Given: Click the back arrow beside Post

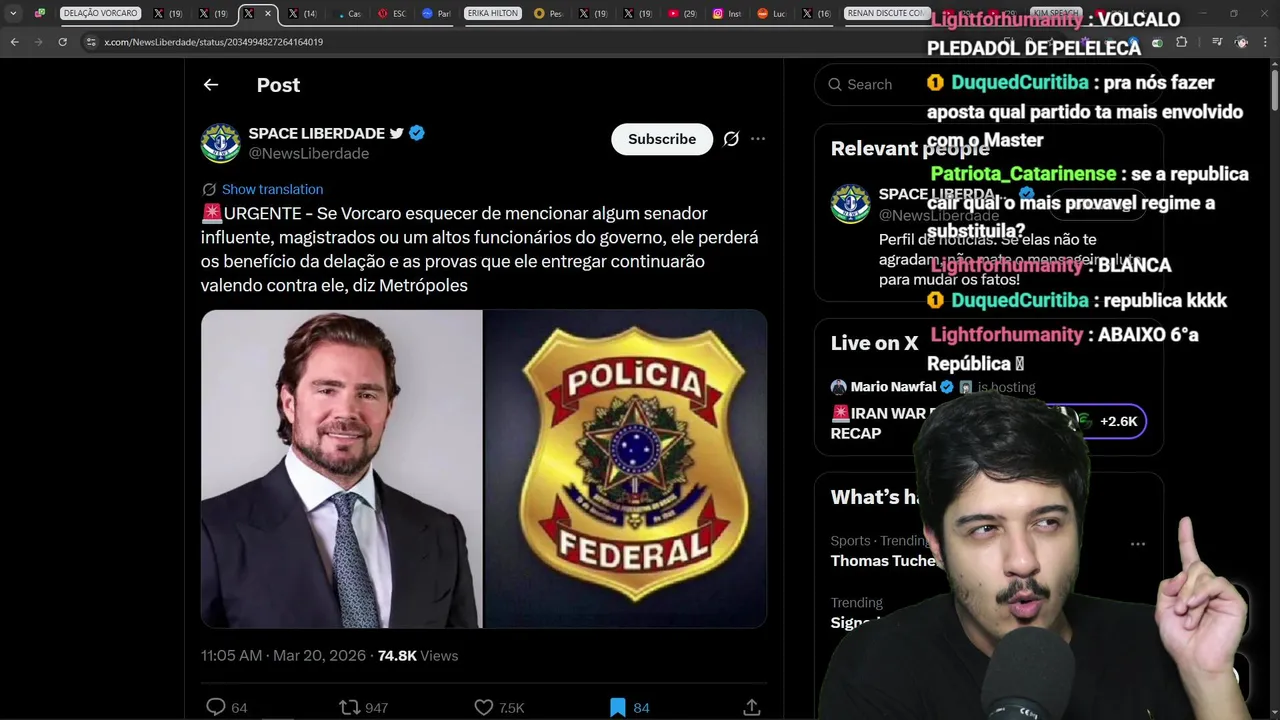Looking at the screenshot, I should [210, 85].
